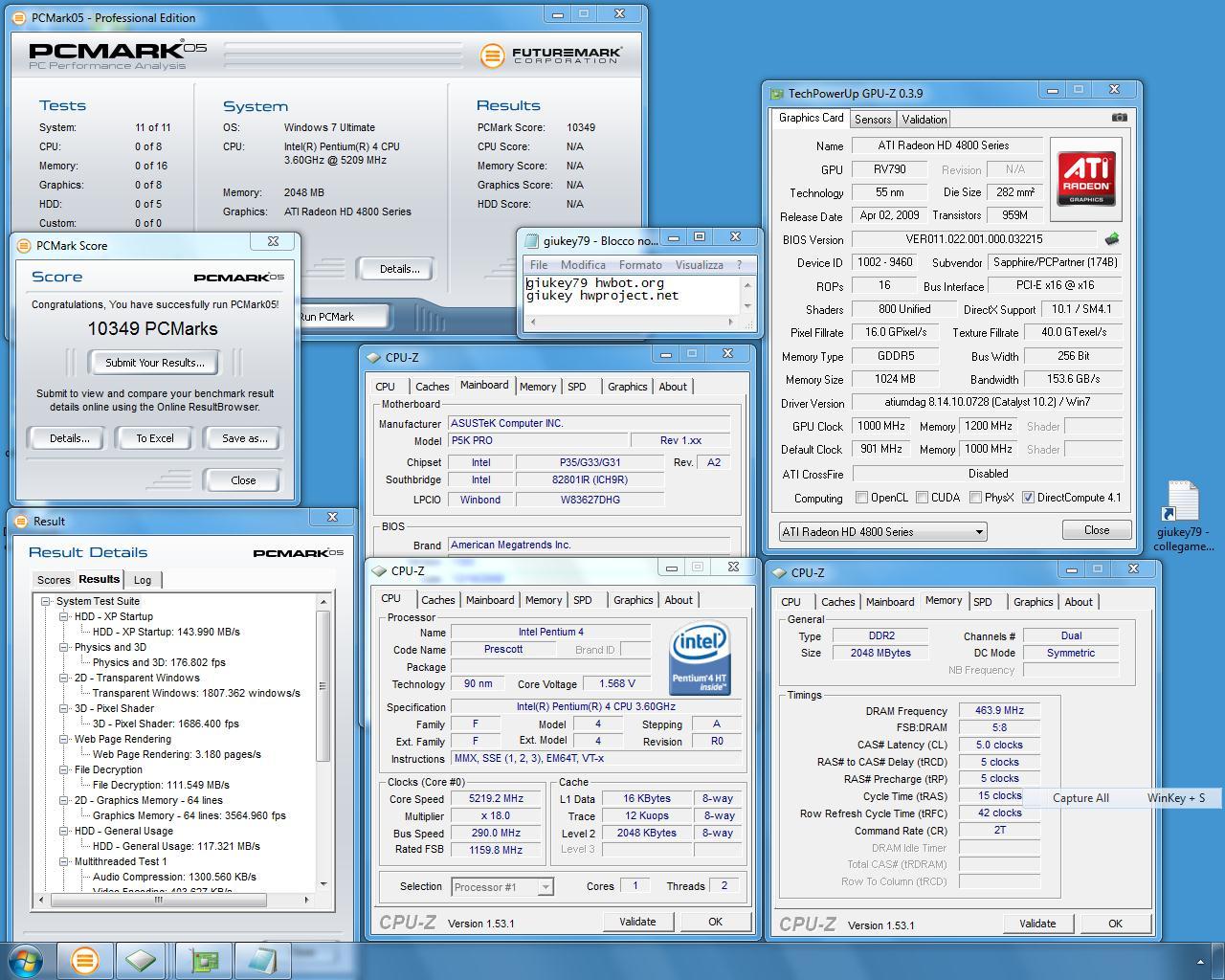This screenshot has width=1225, height=980.
Task: Switch to the Validation tab in GPU-Z
Action: point(924,119)
